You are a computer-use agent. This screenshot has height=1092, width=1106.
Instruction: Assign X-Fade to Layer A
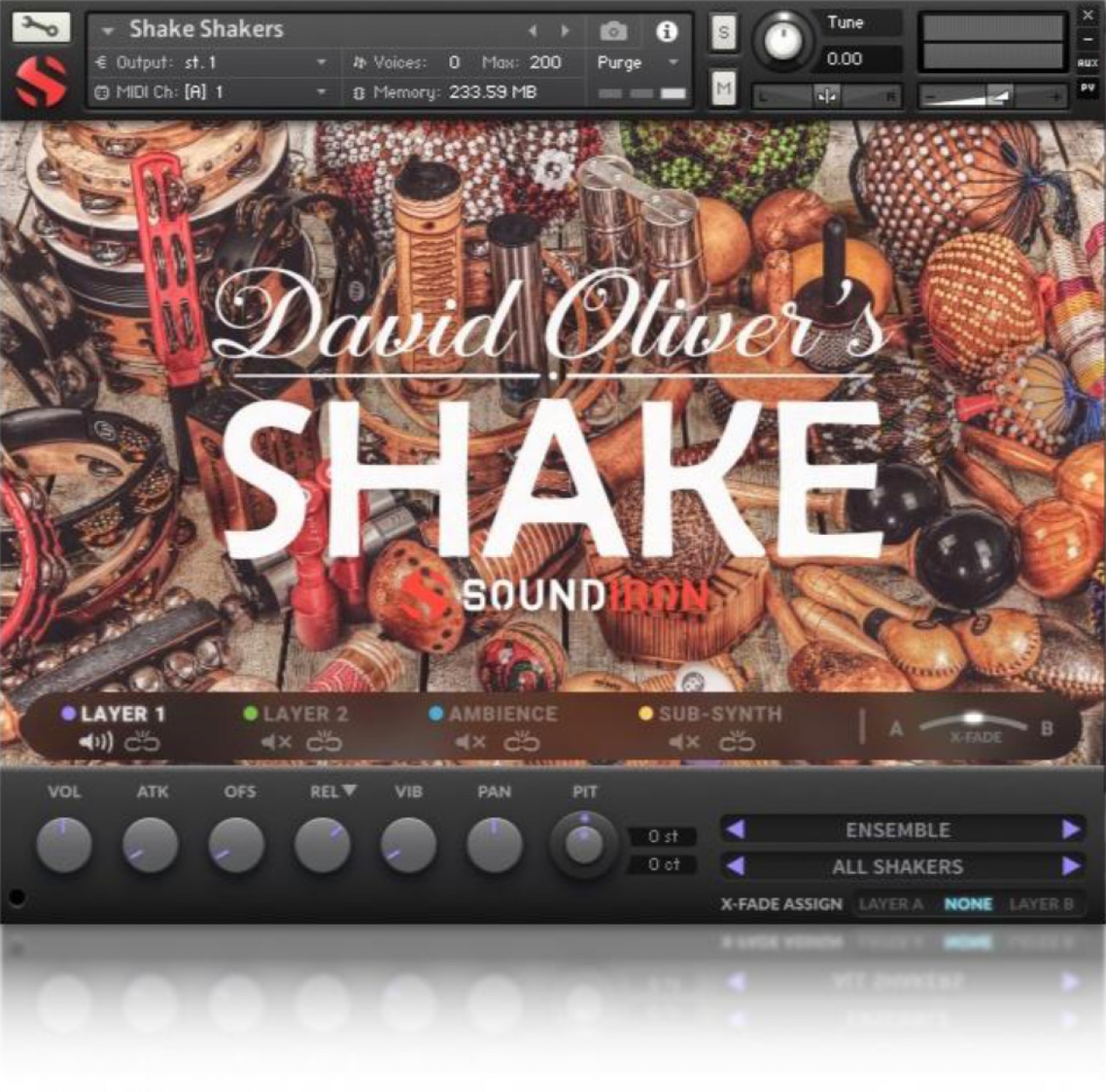tap(891, 904)
